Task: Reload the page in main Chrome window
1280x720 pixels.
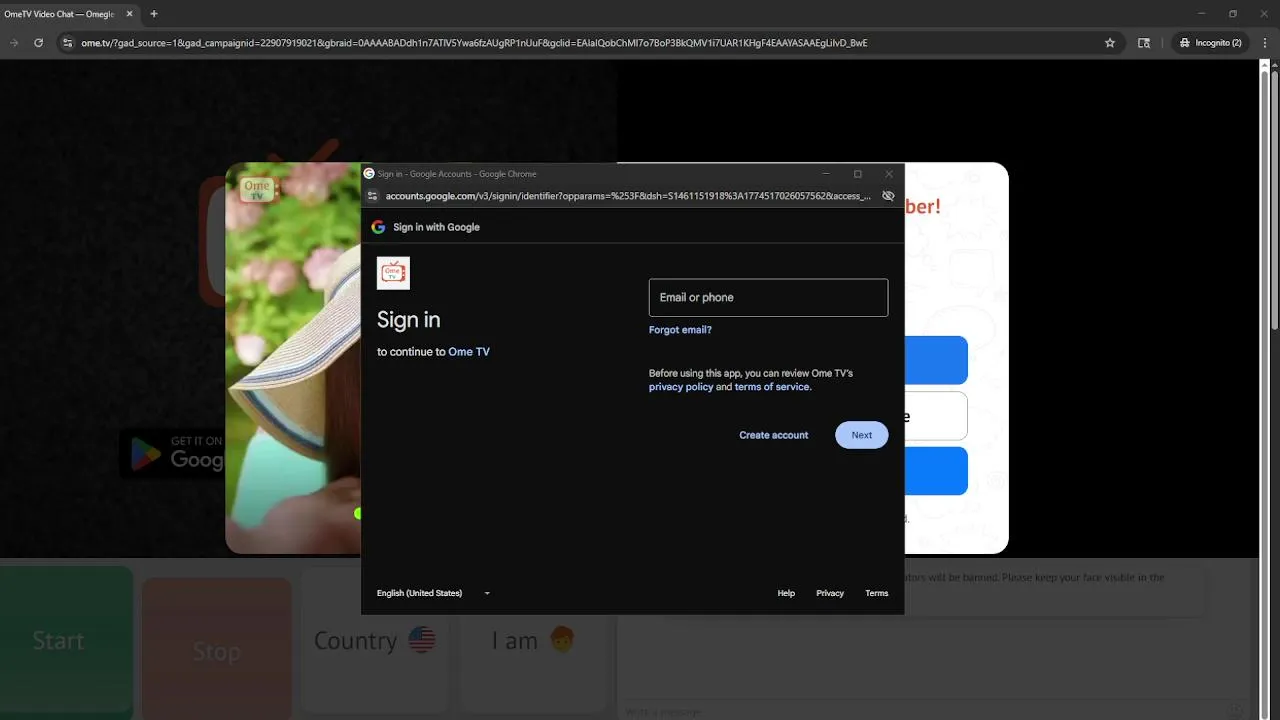Action: click(38, 43)
